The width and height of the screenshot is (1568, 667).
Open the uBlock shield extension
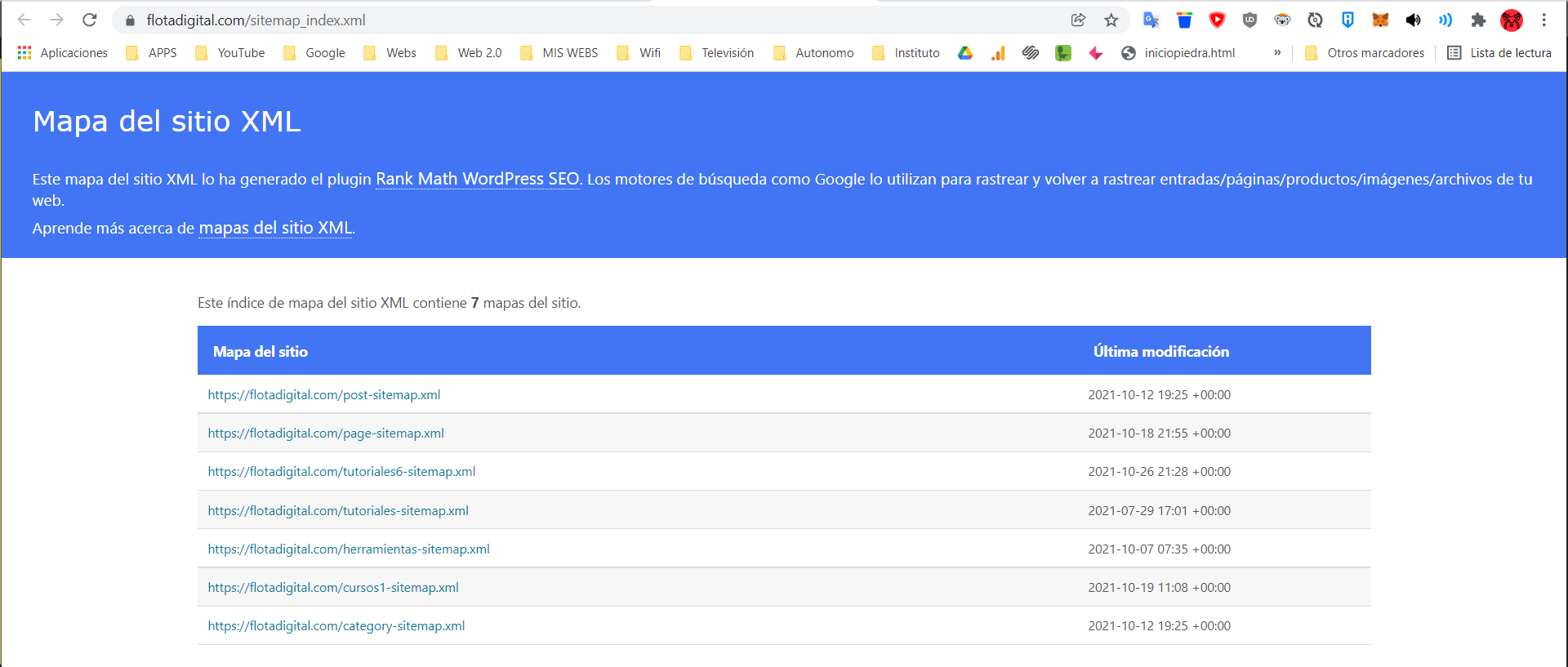1249,20
